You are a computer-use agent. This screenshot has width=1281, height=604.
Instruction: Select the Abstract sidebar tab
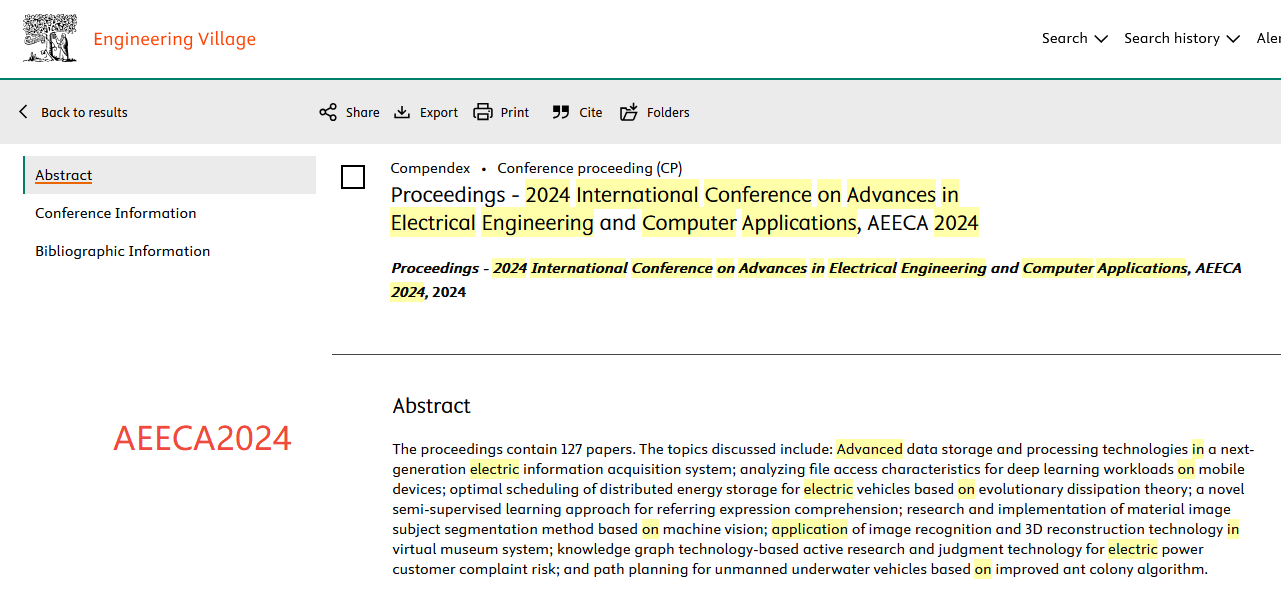[169, 175]
